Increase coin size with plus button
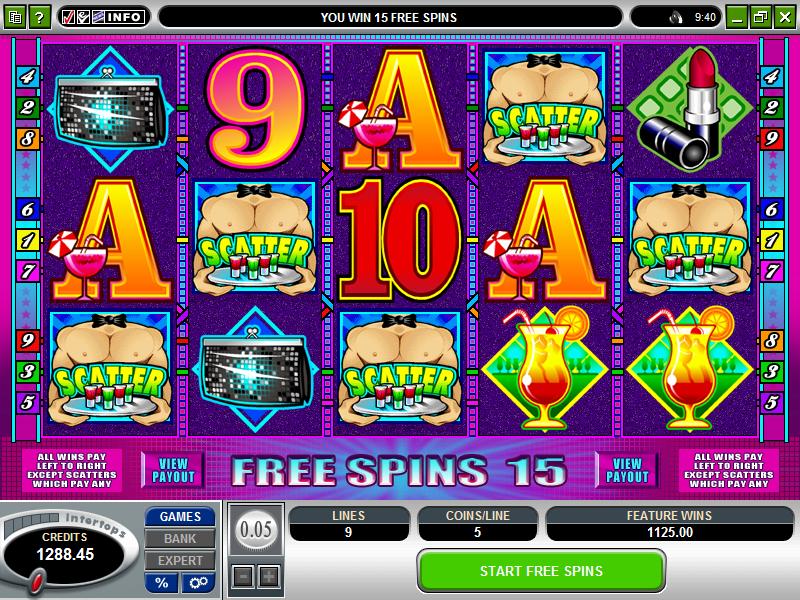 [x=269, y=577]
